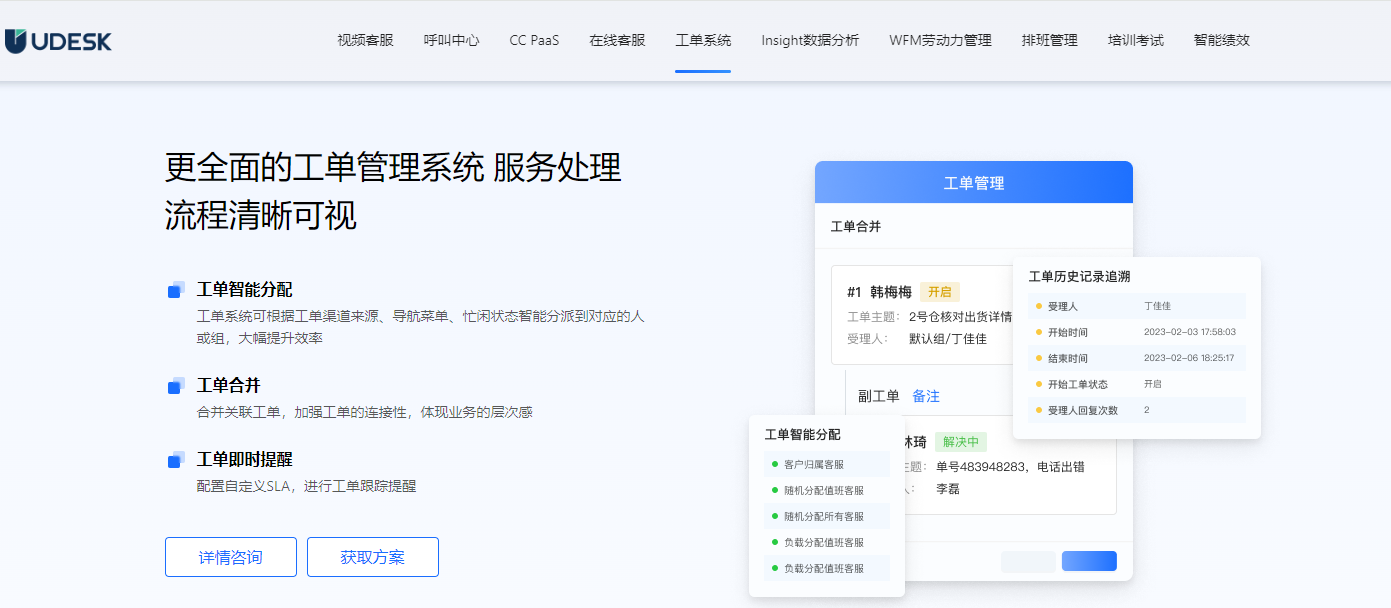The height and width of the screenshot is (608, 1391).
Task: Select the 智能绩效 navigation item
Action: click(x=1221, y=41)
